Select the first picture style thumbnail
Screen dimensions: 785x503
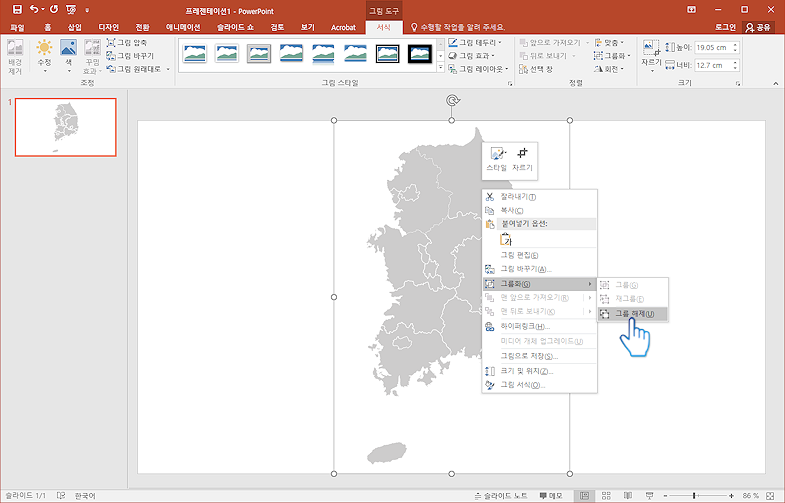195,53
